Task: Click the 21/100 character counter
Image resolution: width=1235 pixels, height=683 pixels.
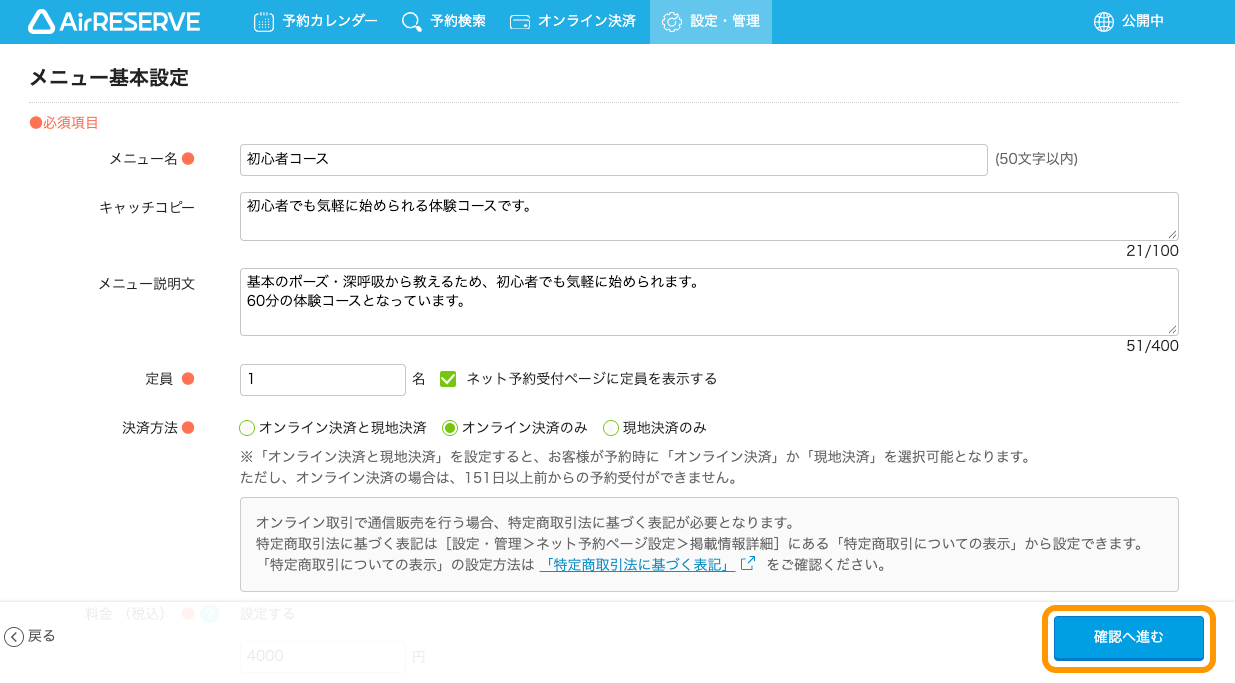Action: pyautogui.click(x=1152, y=251)
